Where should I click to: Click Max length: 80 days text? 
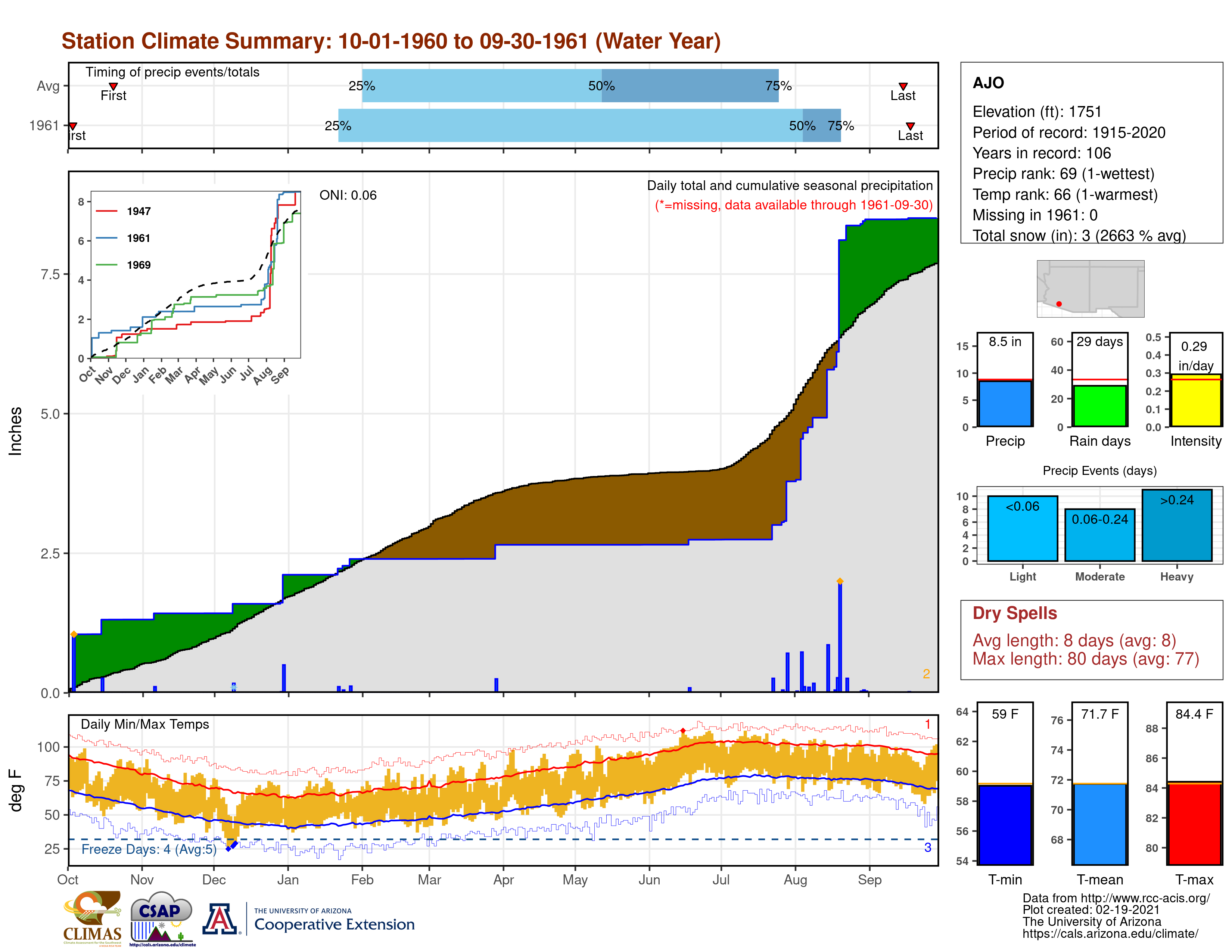point(1086,659)
